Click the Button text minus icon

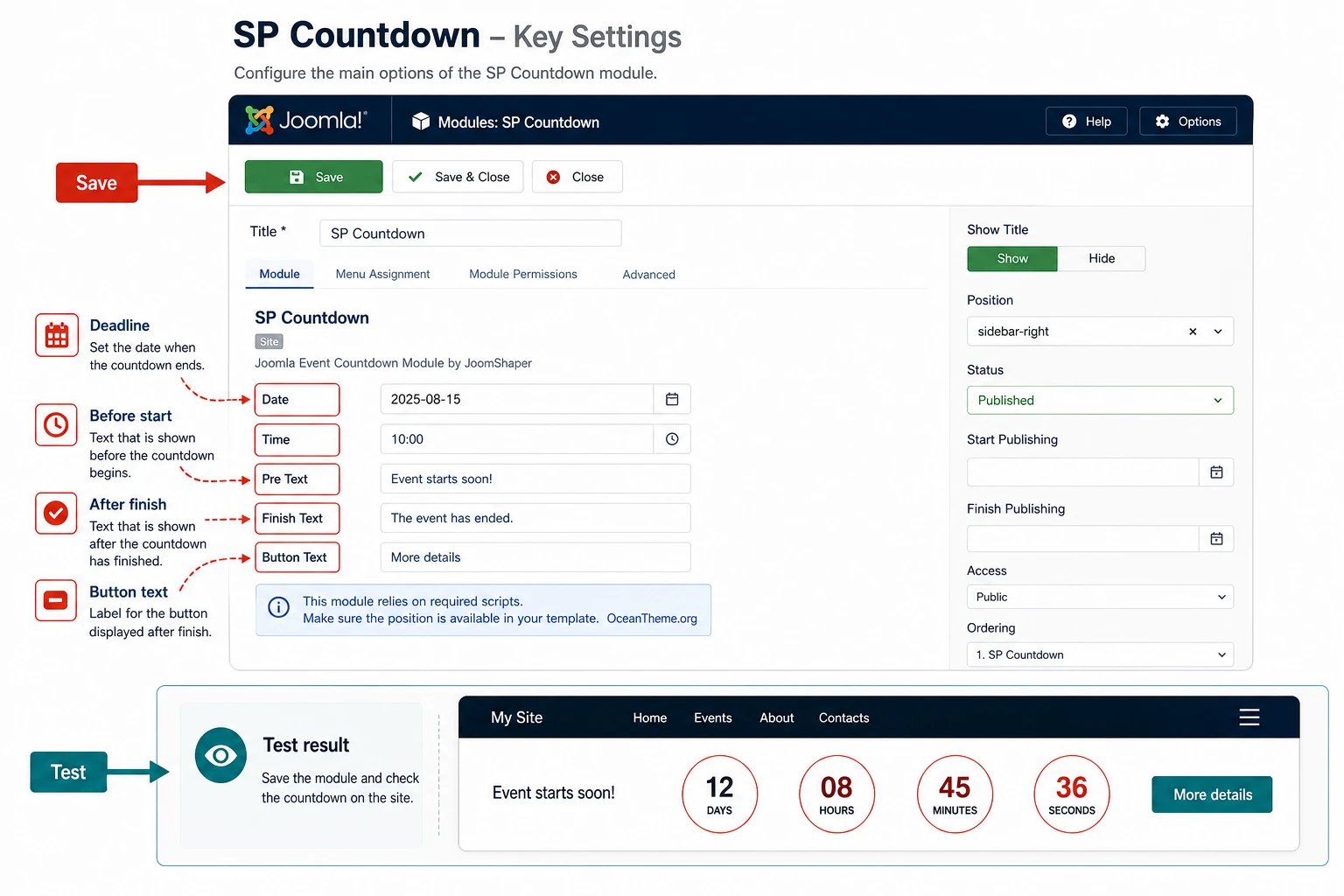pos(57,600)
